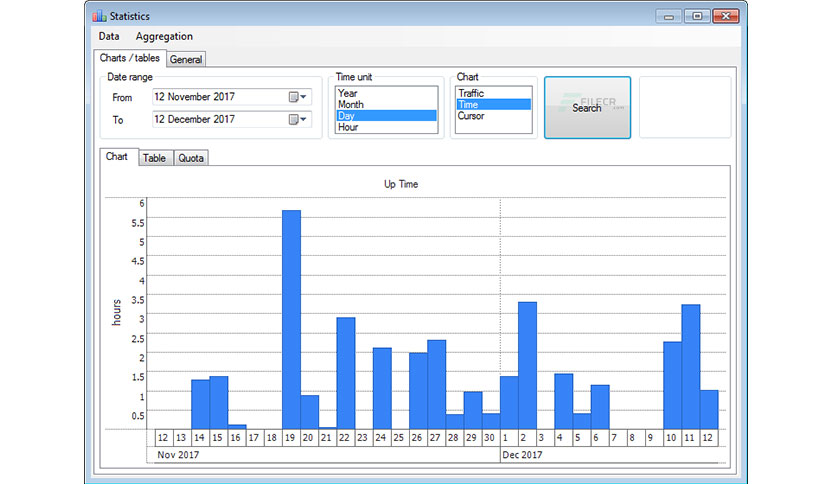Click the Search button
Screen dimensions: 836x484
tap(587, 108)
